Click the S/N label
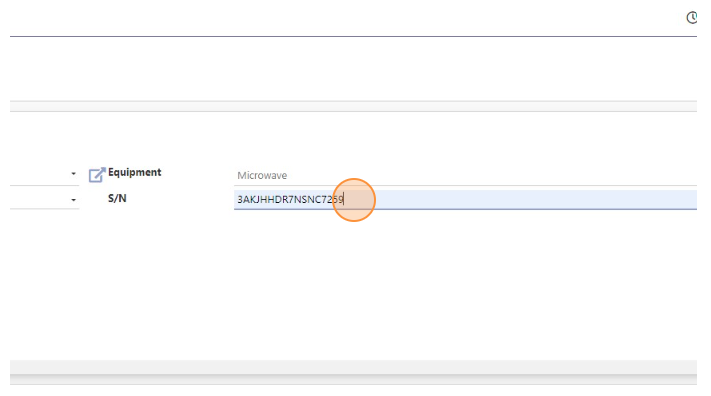711x396 pixels. coord(117,198)
